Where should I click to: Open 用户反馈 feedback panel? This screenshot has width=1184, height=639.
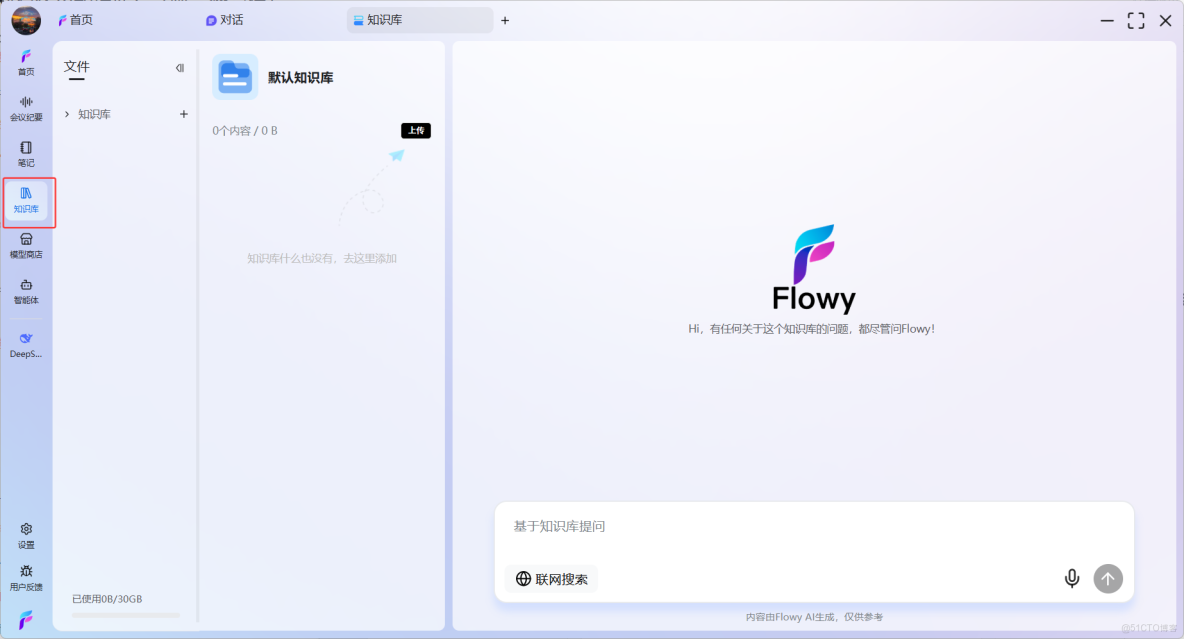[x=26, y=578]
